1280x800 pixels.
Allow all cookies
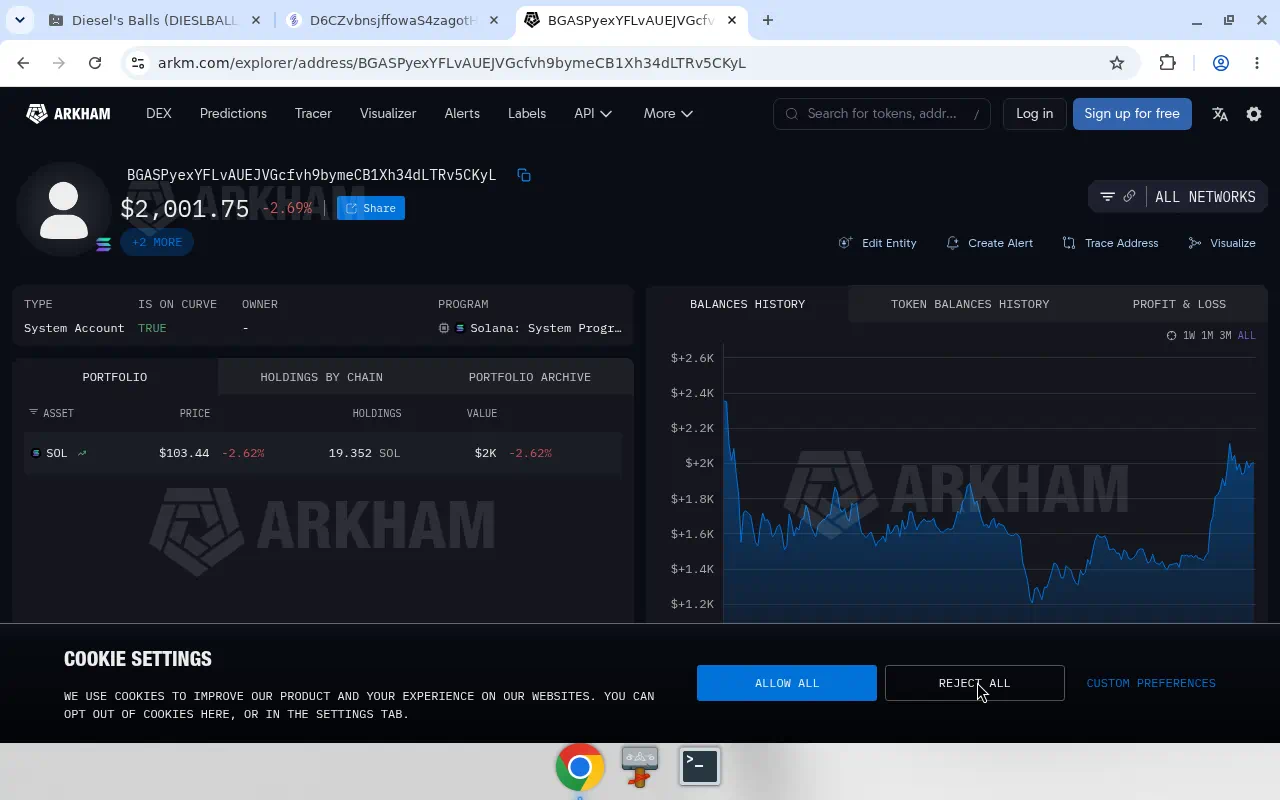pyautogui.click(x=787, y=683)
